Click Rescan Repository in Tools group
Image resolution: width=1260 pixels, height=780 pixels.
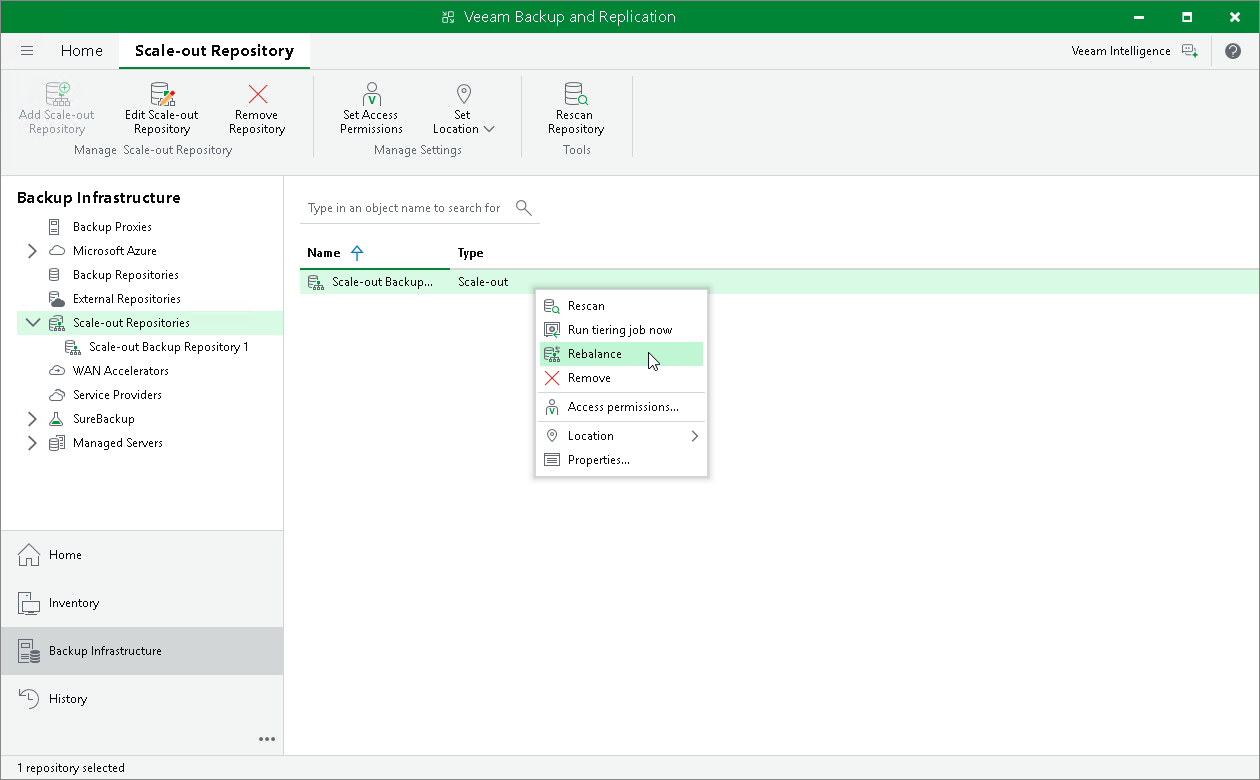click(x=576, y=108)
